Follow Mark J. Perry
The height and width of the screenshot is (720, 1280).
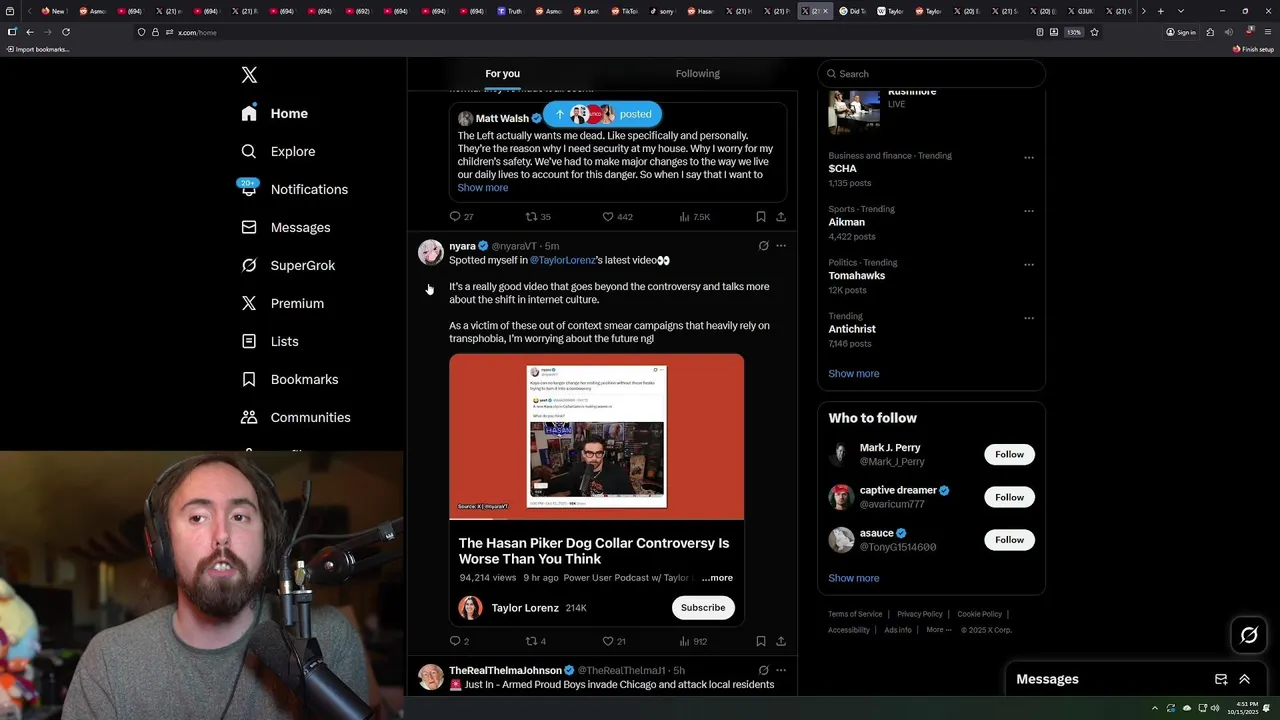(x=1009, y=454)
